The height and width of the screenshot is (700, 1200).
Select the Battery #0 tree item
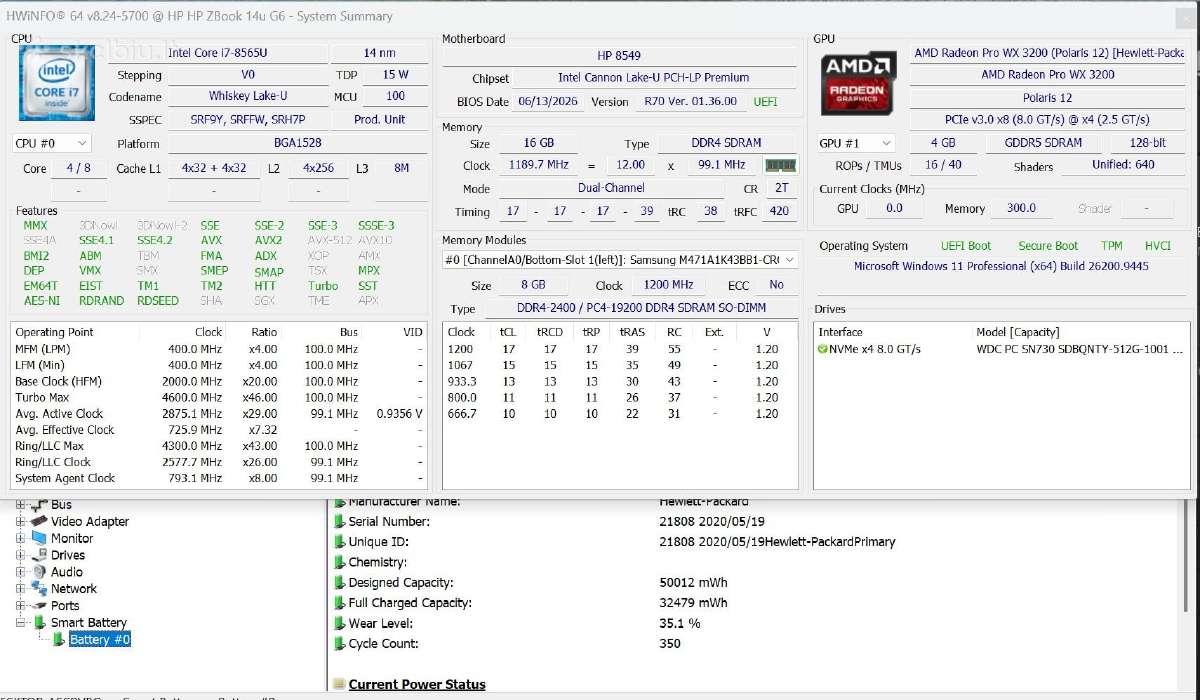pos(100,640)
